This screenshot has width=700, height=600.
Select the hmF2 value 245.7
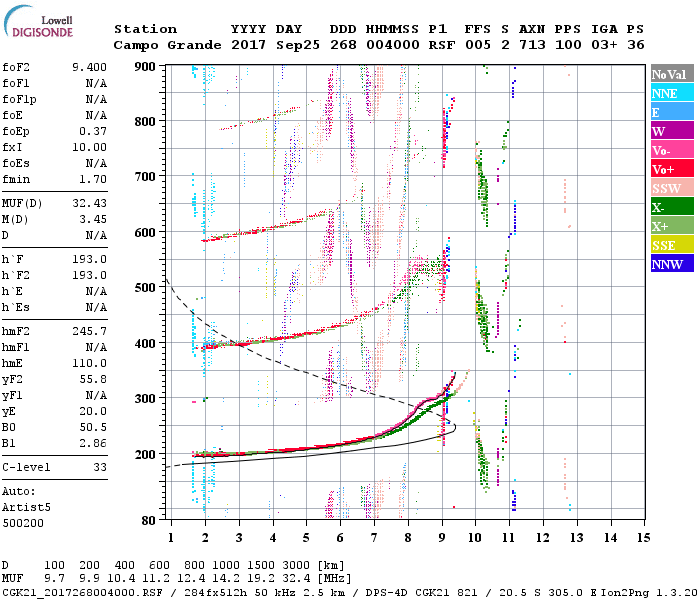pyautogui.click(x=89, y=331)
